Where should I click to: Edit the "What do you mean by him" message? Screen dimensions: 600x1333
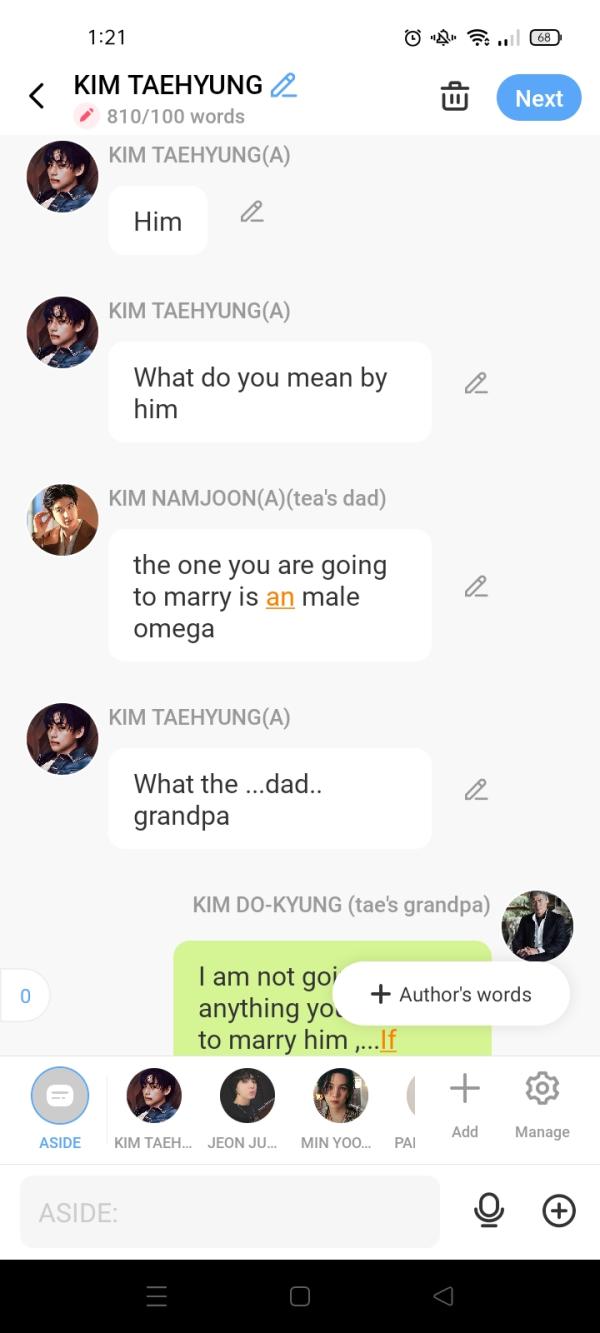coord(476,384)
